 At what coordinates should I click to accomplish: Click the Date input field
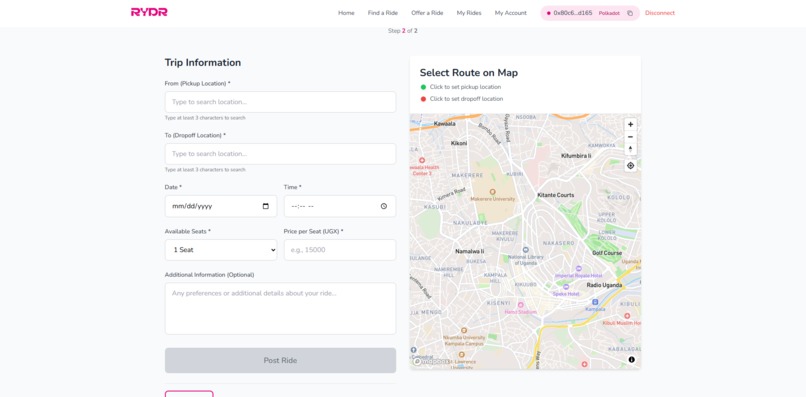221,206
